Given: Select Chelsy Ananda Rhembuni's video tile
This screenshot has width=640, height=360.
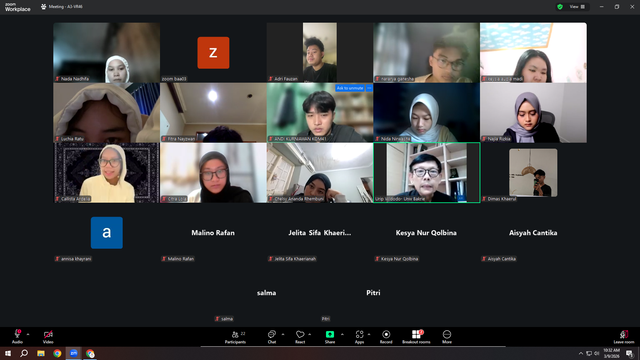Looking at the screenshot, I should coord(320,173).
